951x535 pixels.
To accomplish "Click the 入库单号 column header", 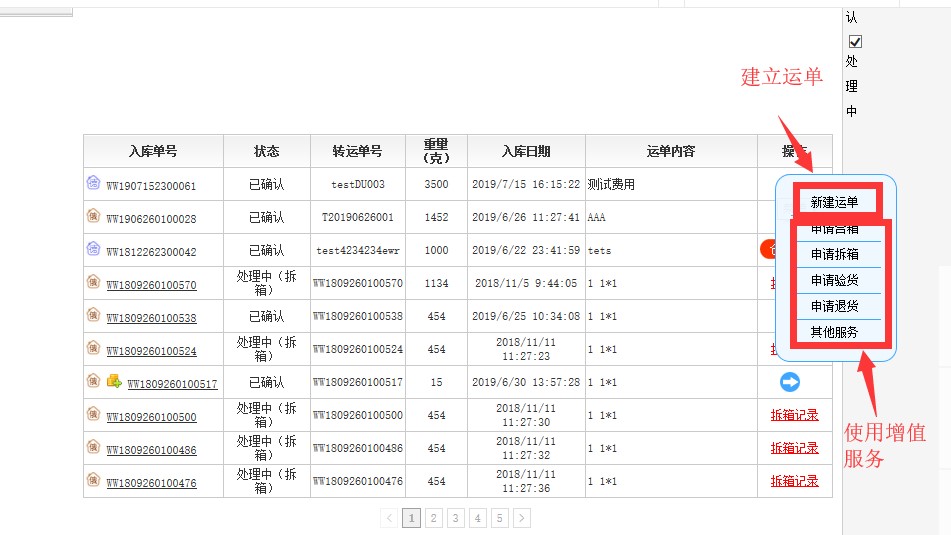I will pos(153,151).
